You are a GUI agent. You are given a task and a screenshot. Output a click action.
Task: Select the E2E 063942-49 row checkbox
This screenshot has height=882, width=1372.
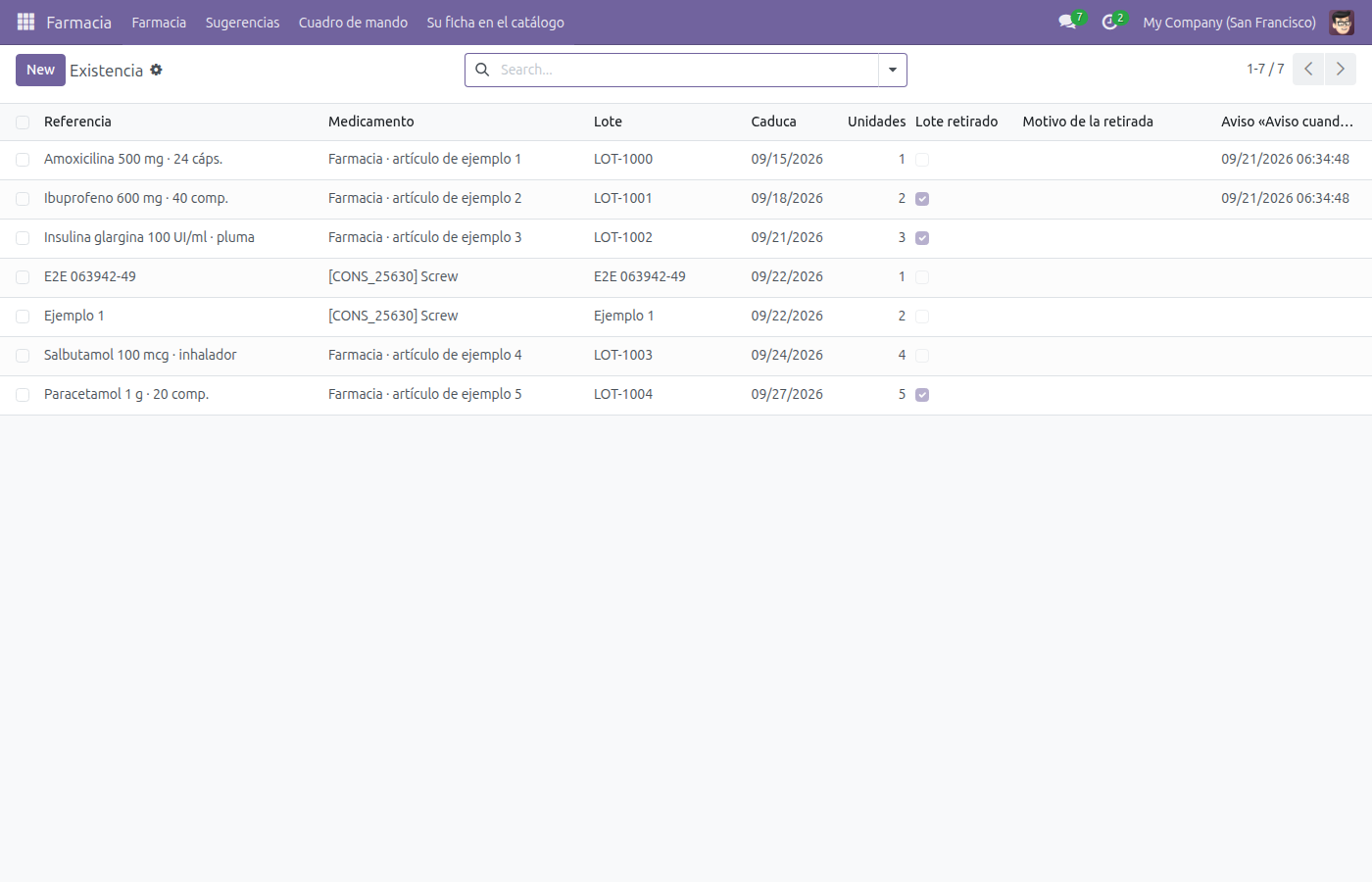pos(23,277)
